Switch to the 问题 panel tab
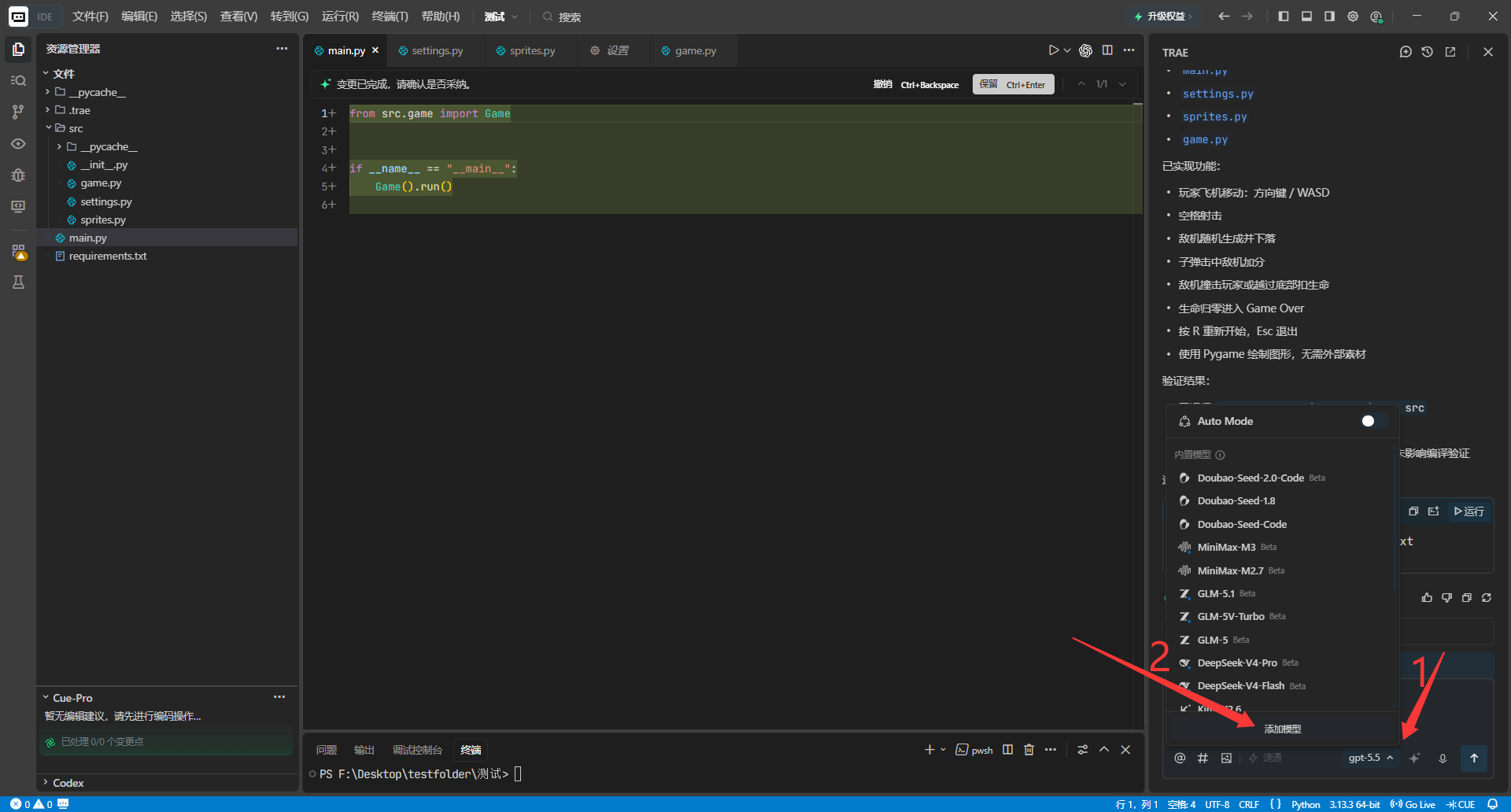The image size is (1511, 812). click(326, 750)
